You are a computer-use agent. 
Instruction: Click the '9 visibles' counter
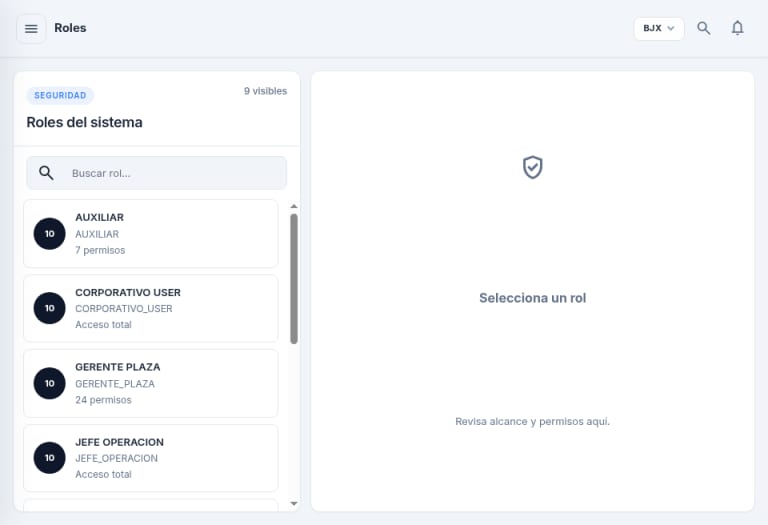[x=265, y=91]
